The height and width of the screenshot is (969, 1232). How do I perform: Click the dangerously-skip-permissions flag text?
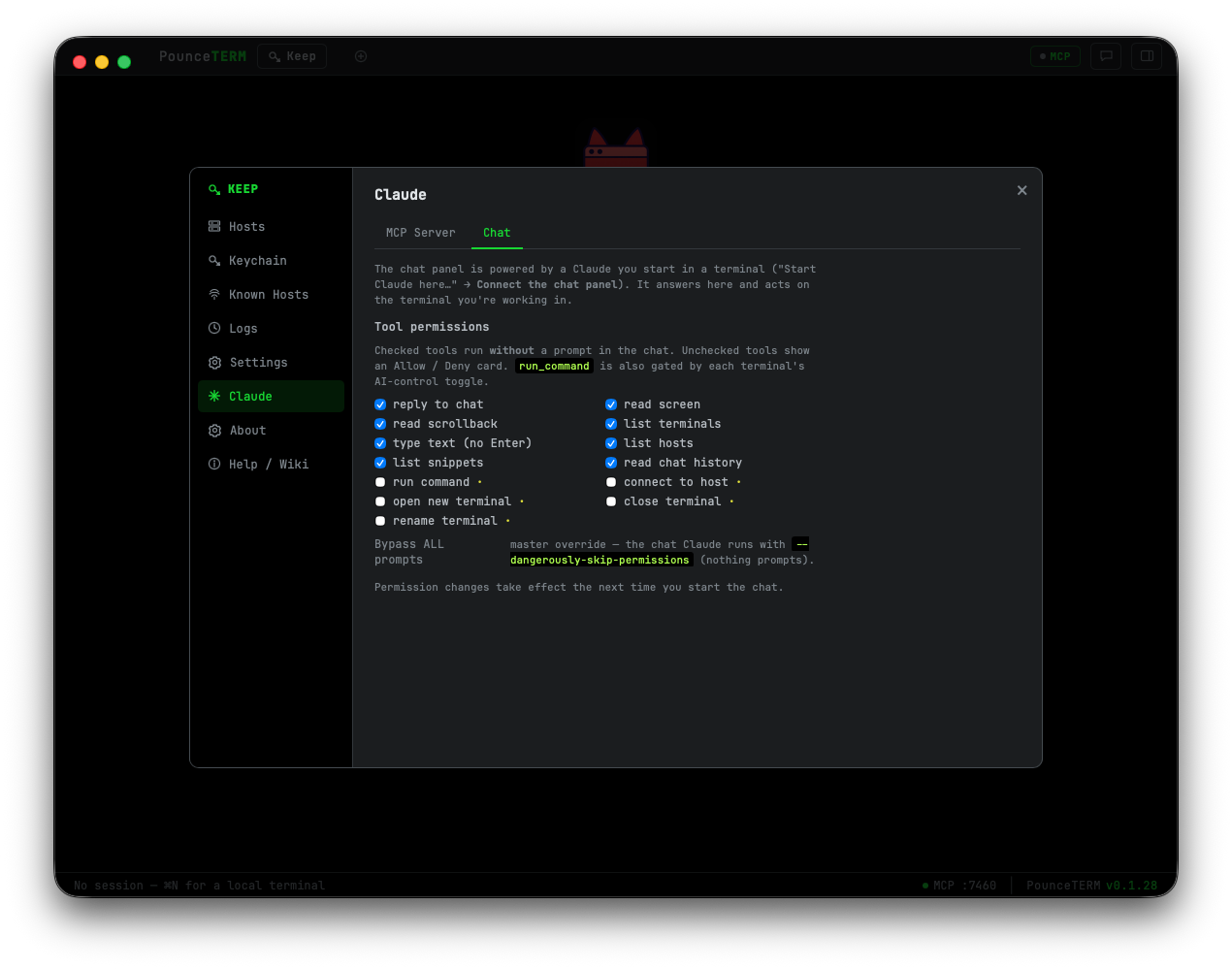pyautogui.click(x=600, y=561)
